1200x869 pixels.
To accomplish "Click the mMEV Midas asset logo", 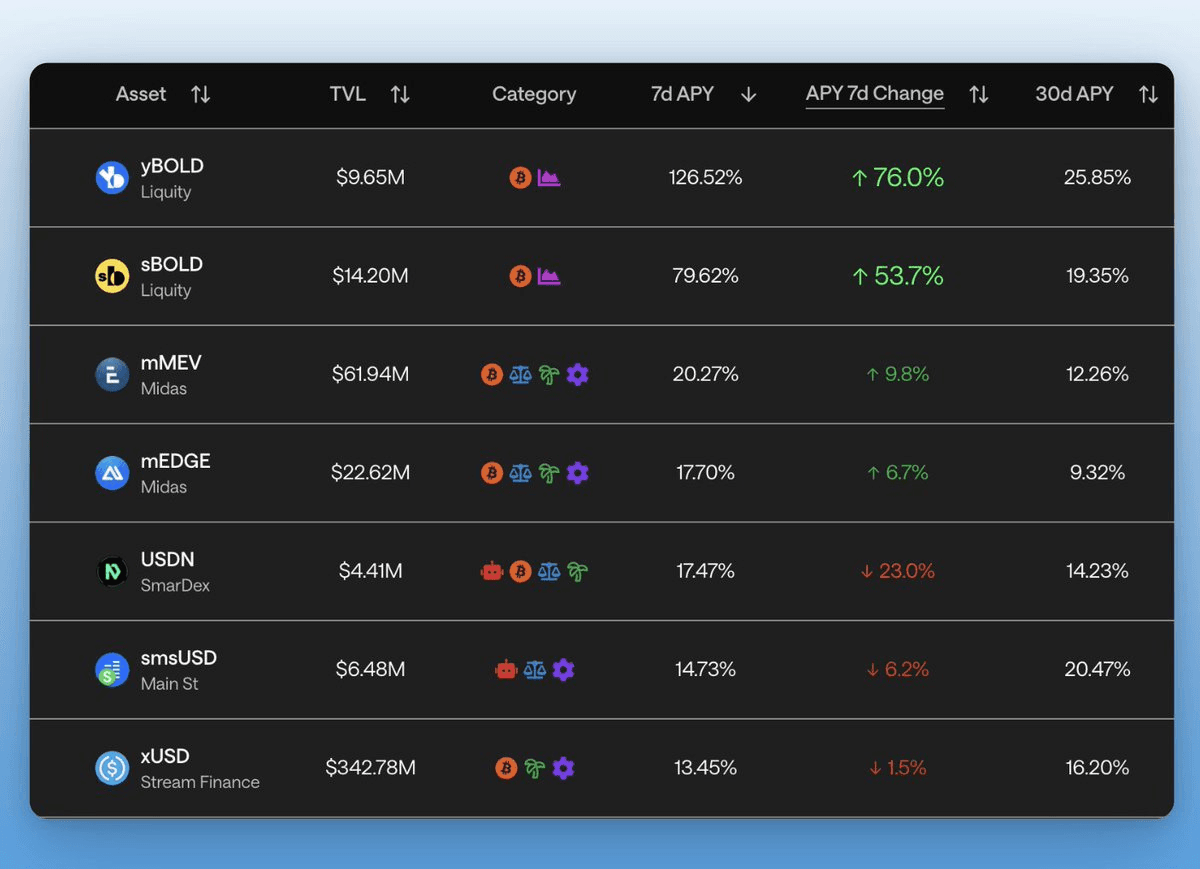I will click(112, 374).
